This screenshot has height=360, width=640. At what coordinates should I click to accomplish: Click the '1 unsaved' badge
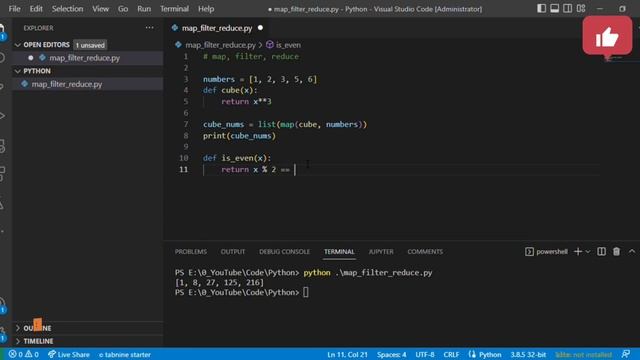pyautogui.click(x=90, y=45)
